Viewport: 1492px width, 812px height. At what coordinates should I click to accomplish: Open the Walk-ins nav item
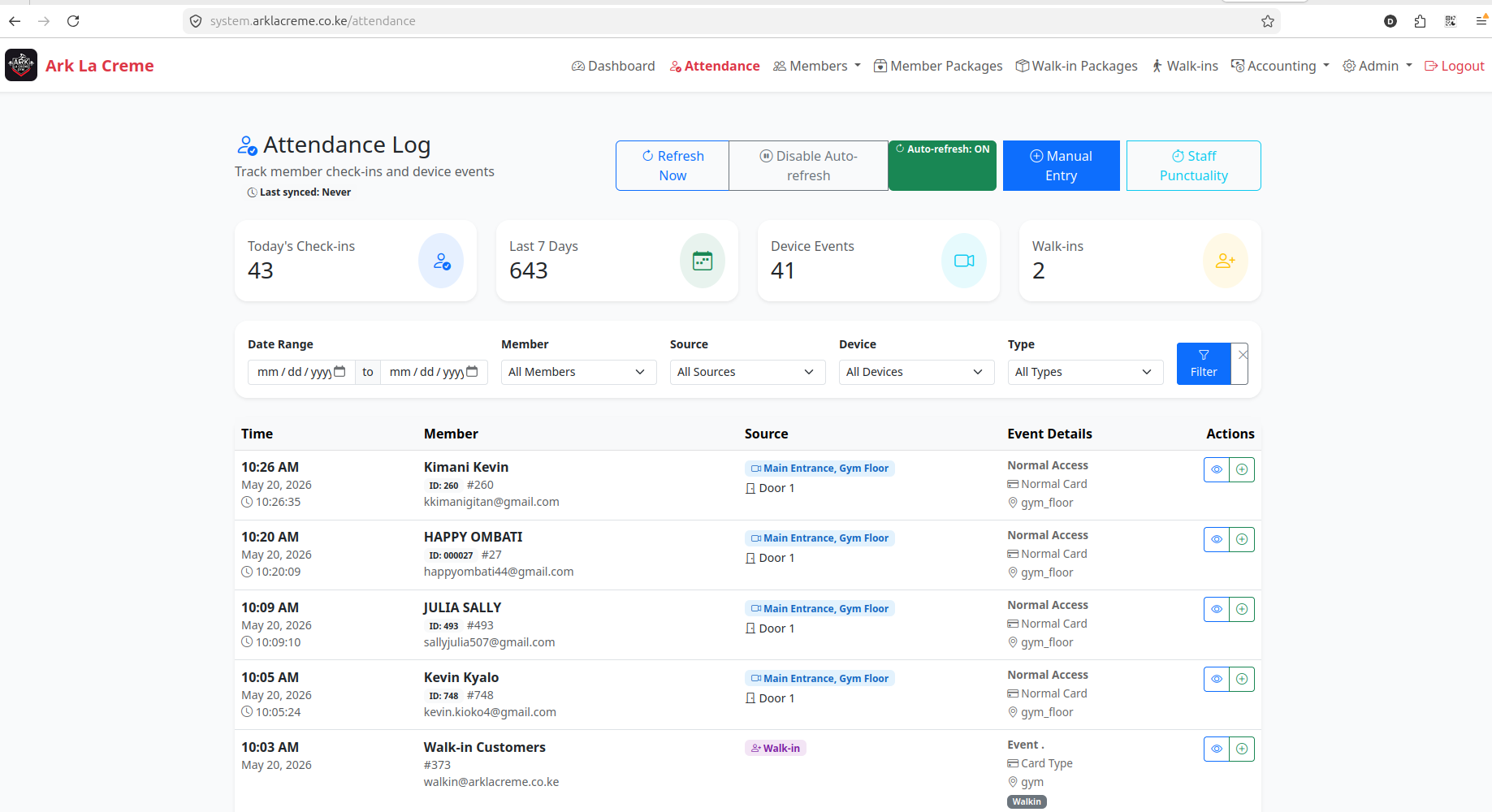pyautogui.click(x=1185, y=66)
